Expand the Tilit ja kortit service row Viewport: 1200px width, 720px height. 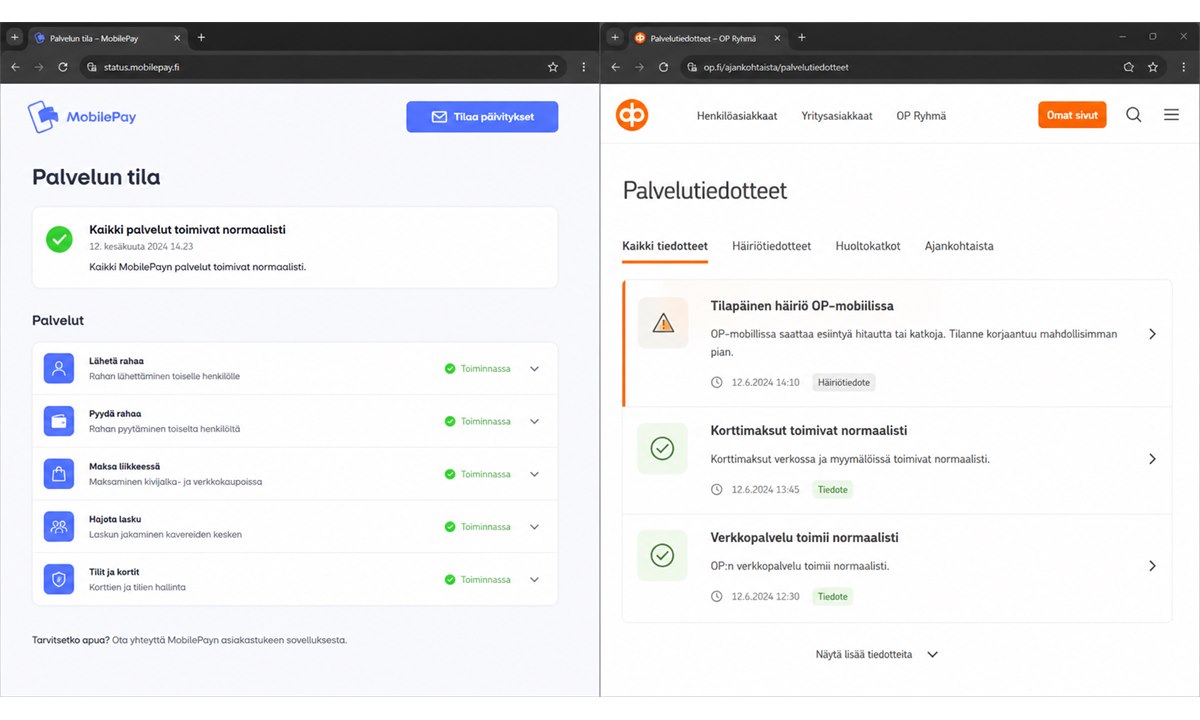pyautogui.click(x=534, y=580)
